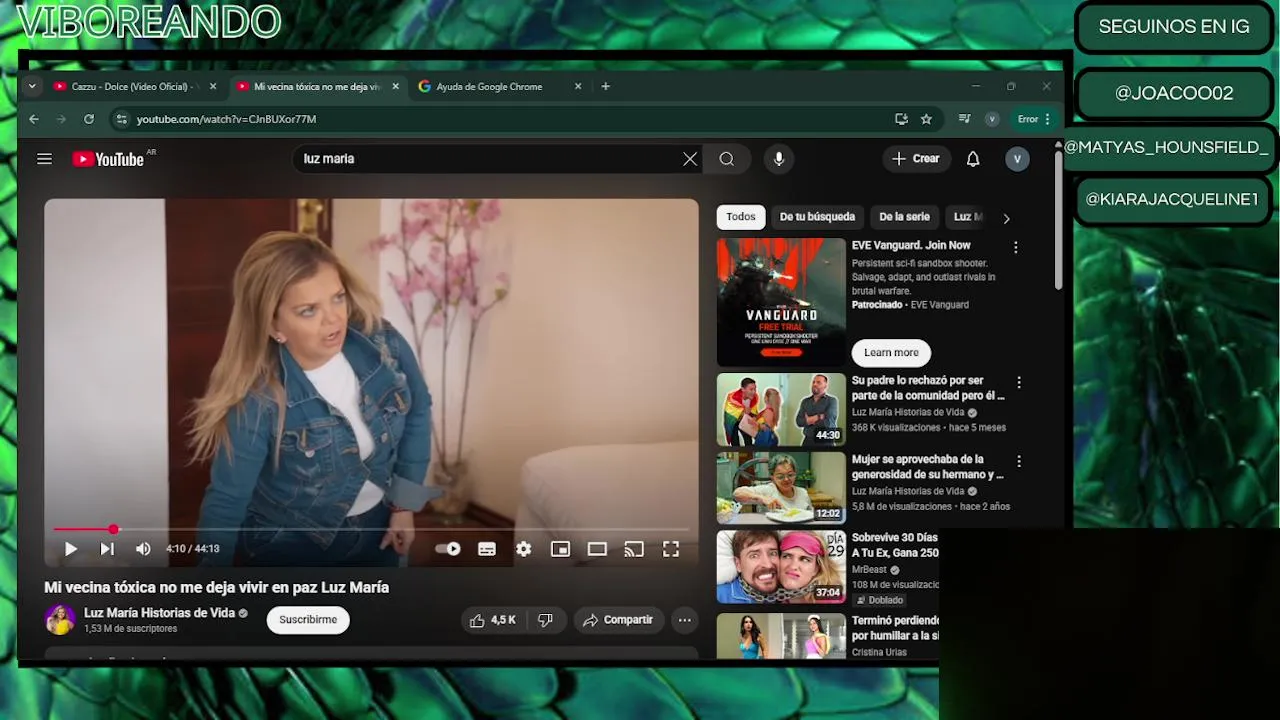
Task: Enable miniplayer mode
Action: point(560,549)
